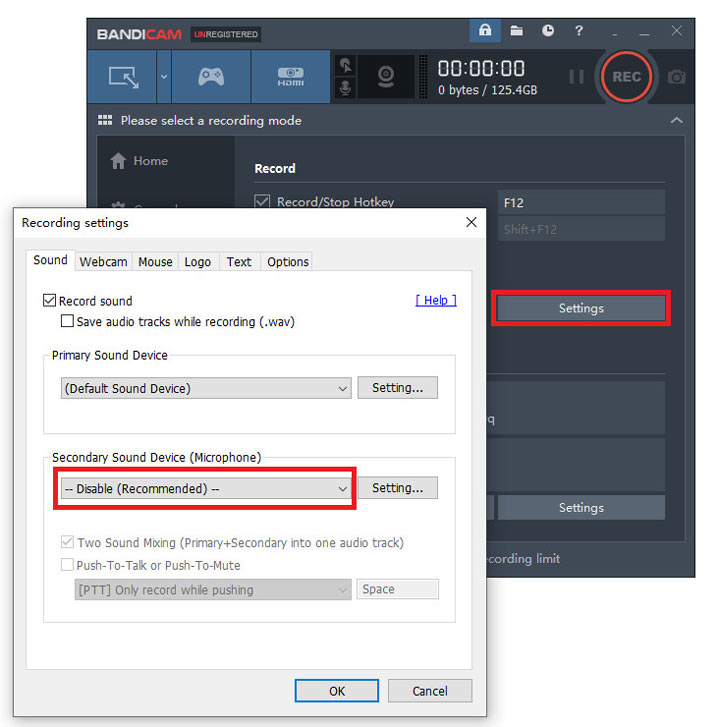Viewport: 720px width, 727px height.
Task: Toggle the webcam overlay icon
Action: click(387, 77)
